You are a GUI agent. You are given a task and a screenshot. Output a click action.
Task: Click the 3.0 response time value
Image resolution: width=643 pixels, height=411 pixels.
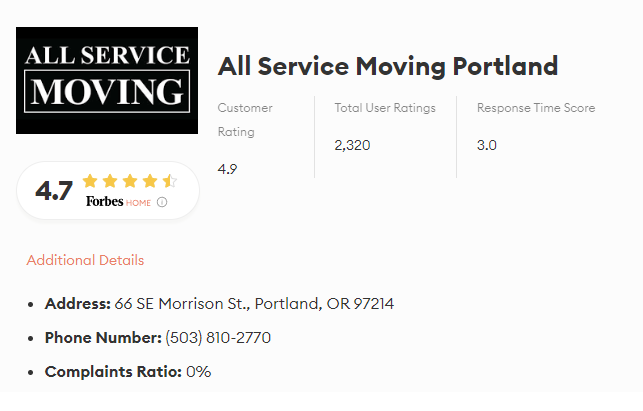tap(487, 145)
